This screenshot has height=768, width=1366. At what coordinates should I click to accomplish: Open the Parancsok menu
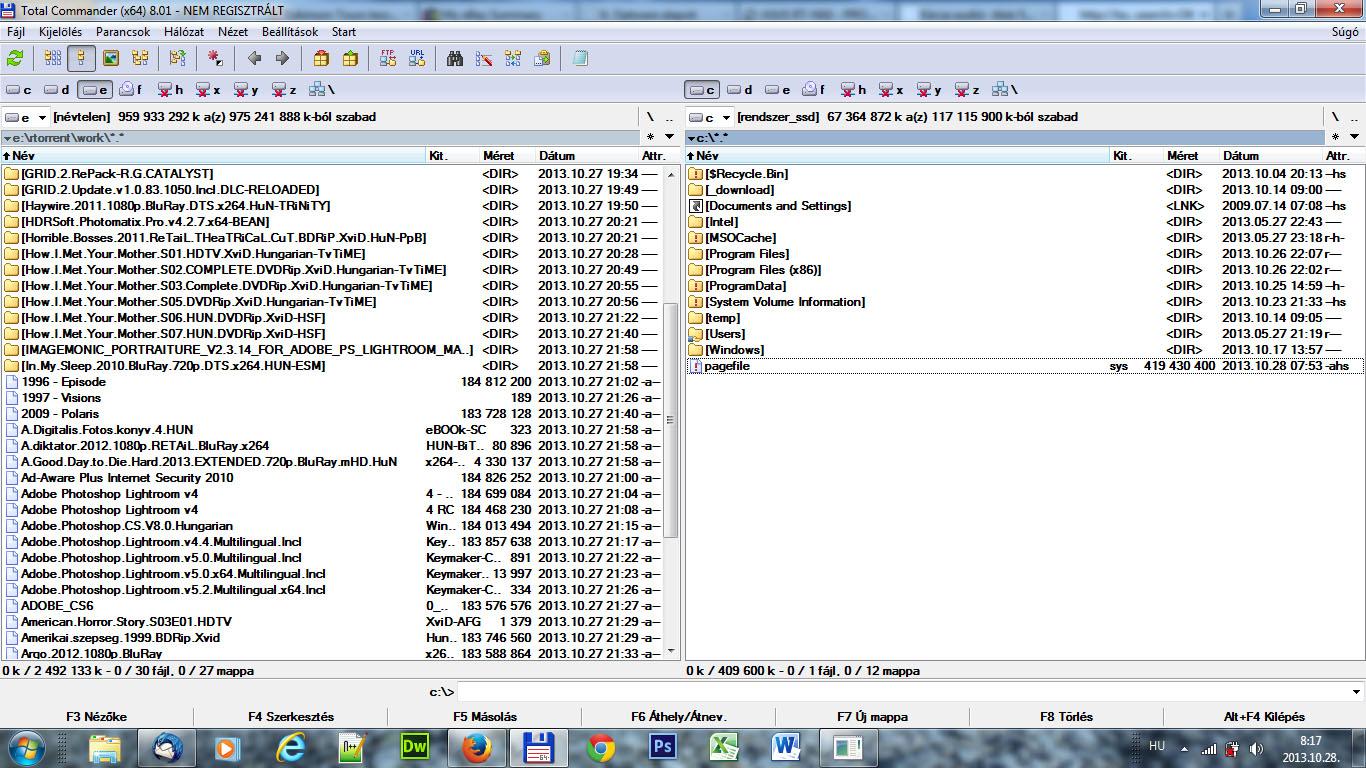tap(123, 32)
